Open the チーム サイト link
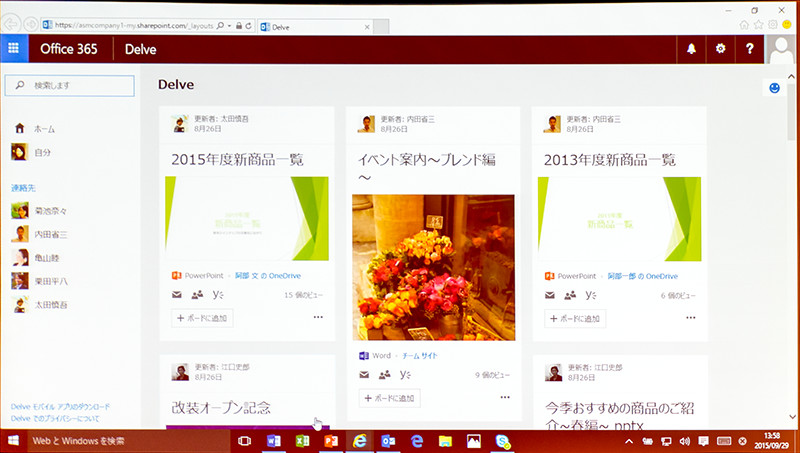Viewport: 800px width, 453px height. click(x=419, y=356)
